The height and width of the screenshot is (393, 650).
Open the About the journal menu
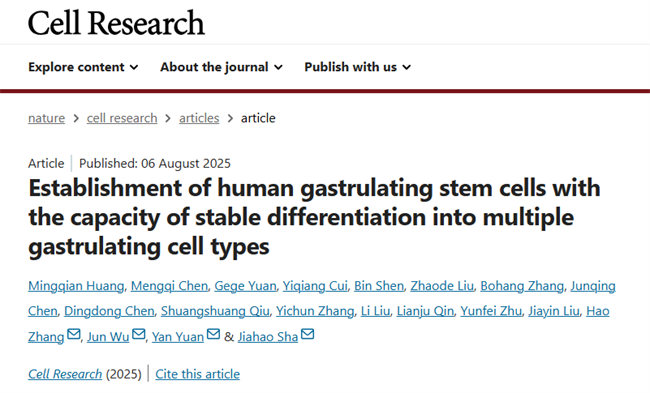click(221, 67)
